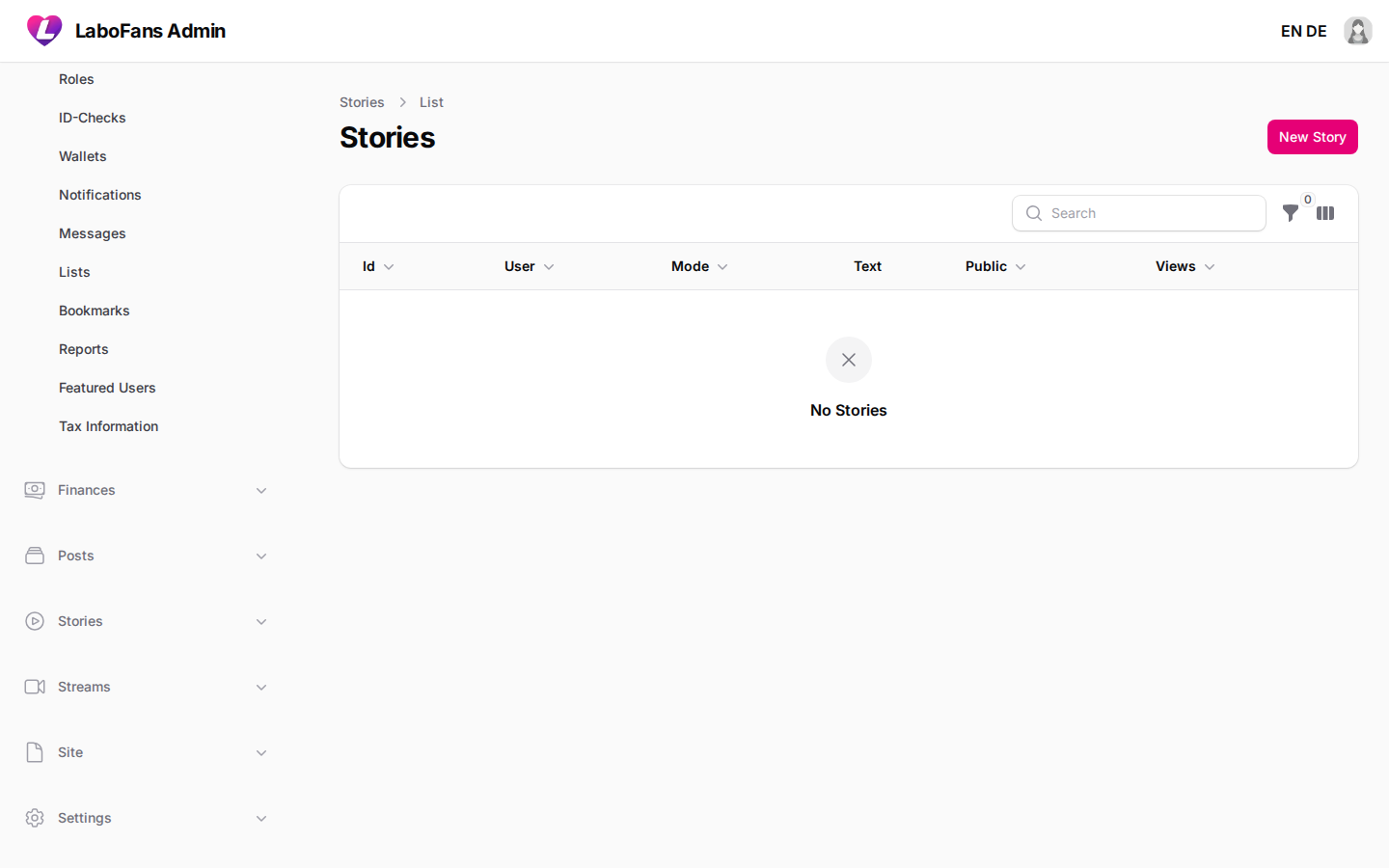1389x868 pixels.
Task: Click the No Stories message
Action: coord(849,410)
